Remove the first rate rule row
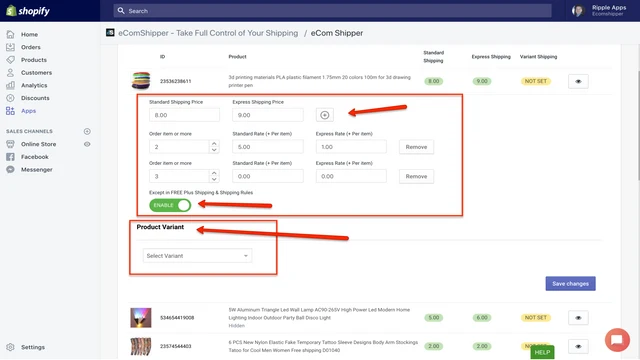The width and height of the screenshot is (640, 360). [416, 147]
